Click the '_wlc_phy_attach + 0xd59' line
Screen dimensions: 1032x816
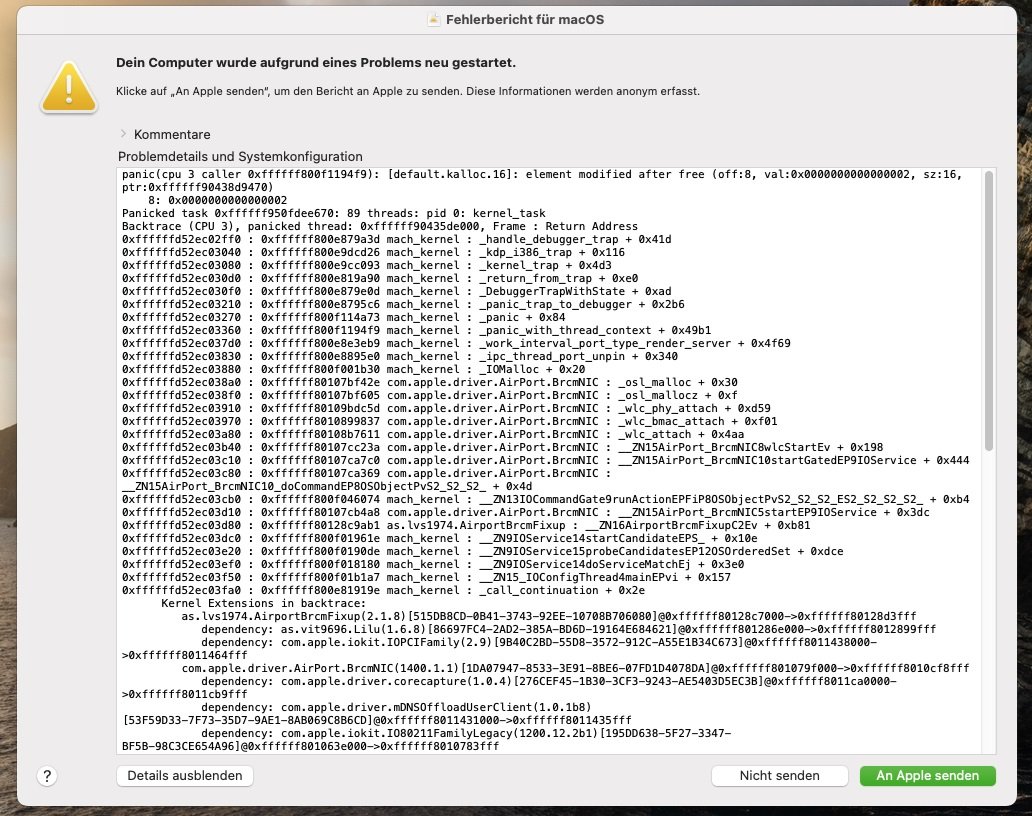click(446, 409)
